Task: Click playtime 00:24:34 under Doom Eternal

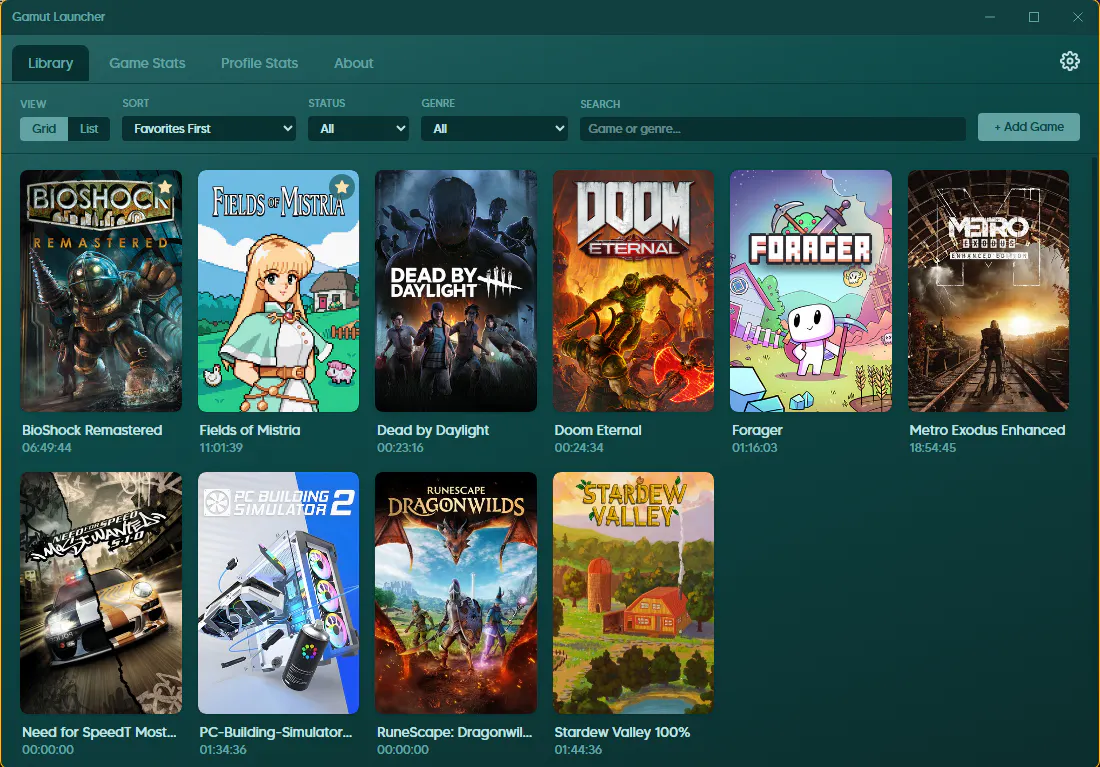Action: (579, 448)
